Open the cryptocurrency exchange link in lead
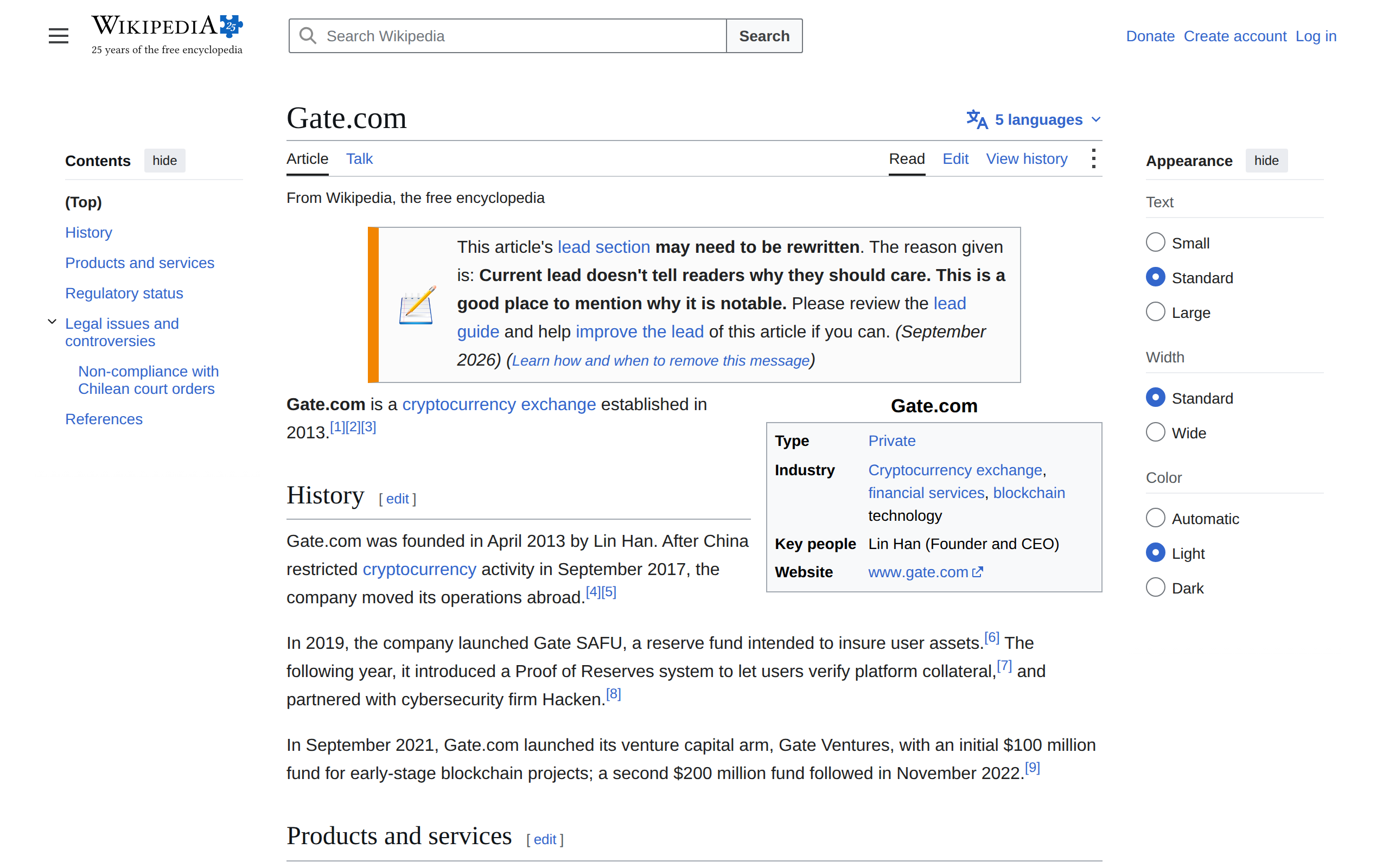The width and height of the screenshot is (1389, 868). (499, 404)
